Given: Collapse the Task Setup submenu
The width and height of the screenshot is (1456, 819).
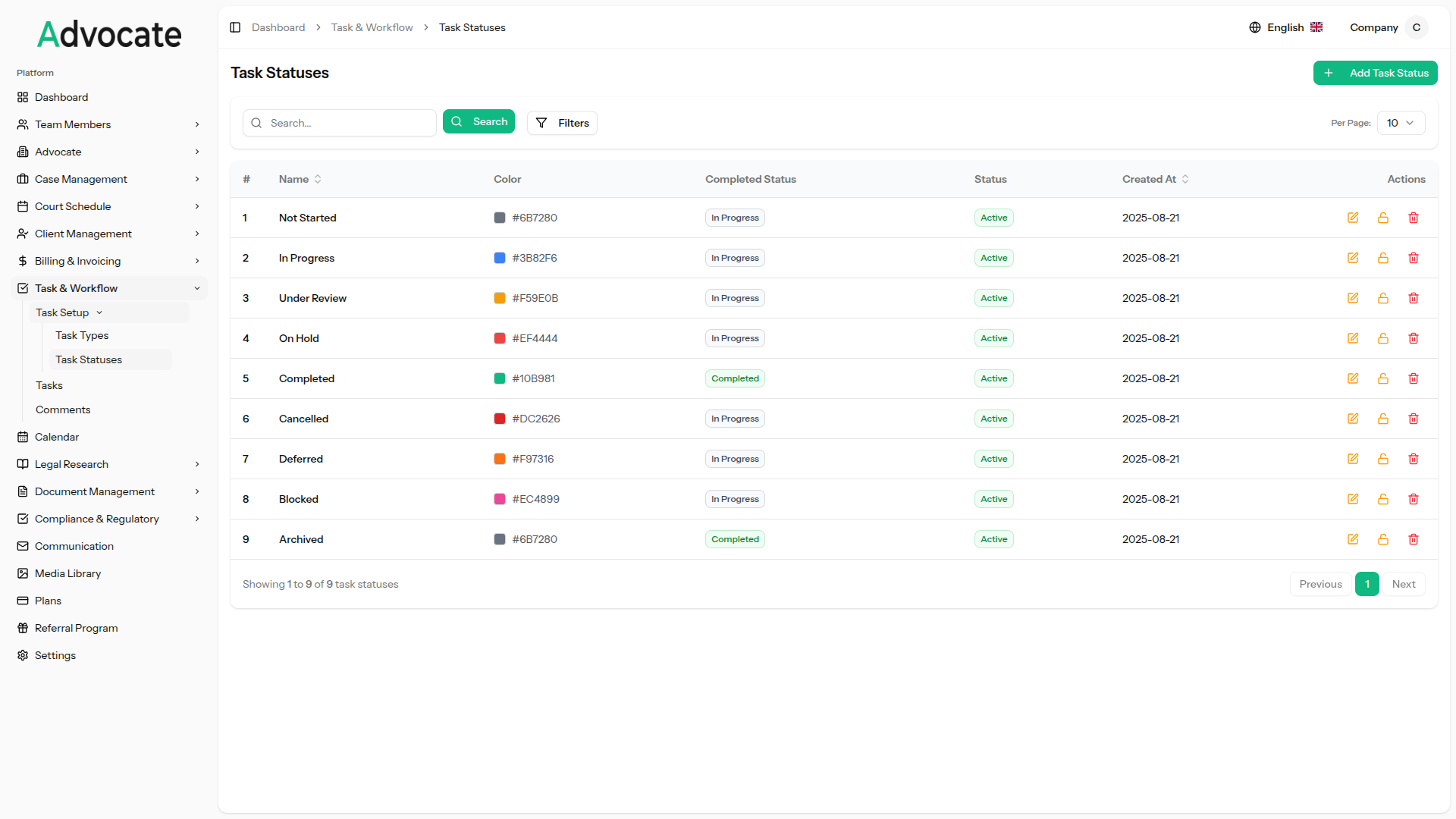Looking at the screenshot, I should (99, 312).
